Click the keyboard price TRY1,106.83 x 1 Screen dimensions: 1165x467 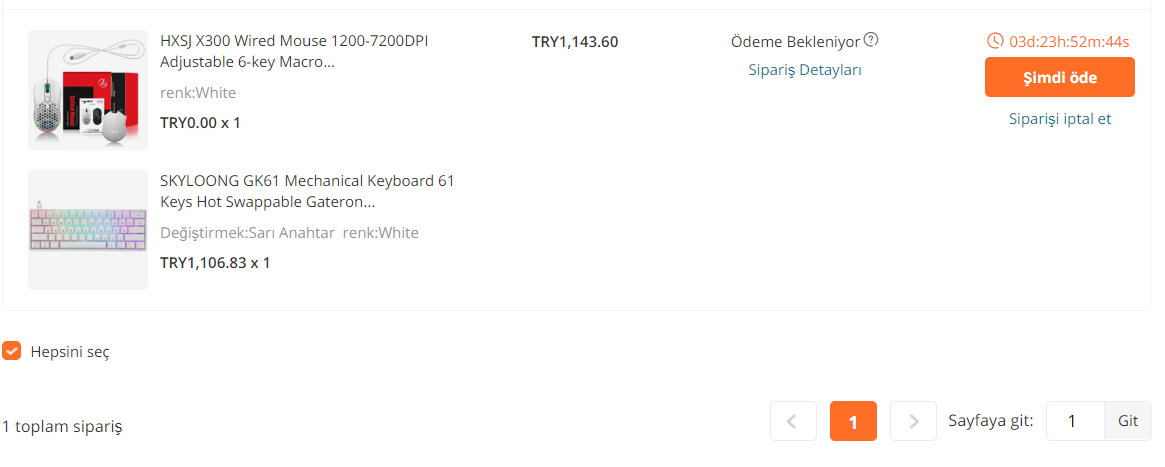pyautogui.click(x=215, y=263)
